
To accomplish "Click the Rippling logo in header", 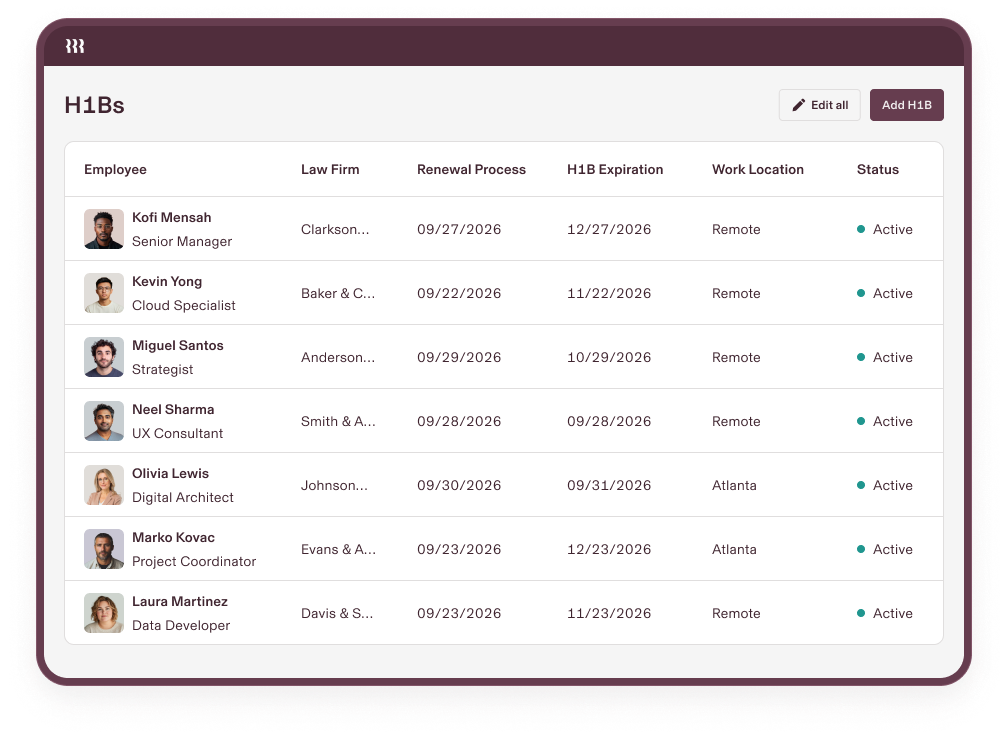I will (75, 46).
